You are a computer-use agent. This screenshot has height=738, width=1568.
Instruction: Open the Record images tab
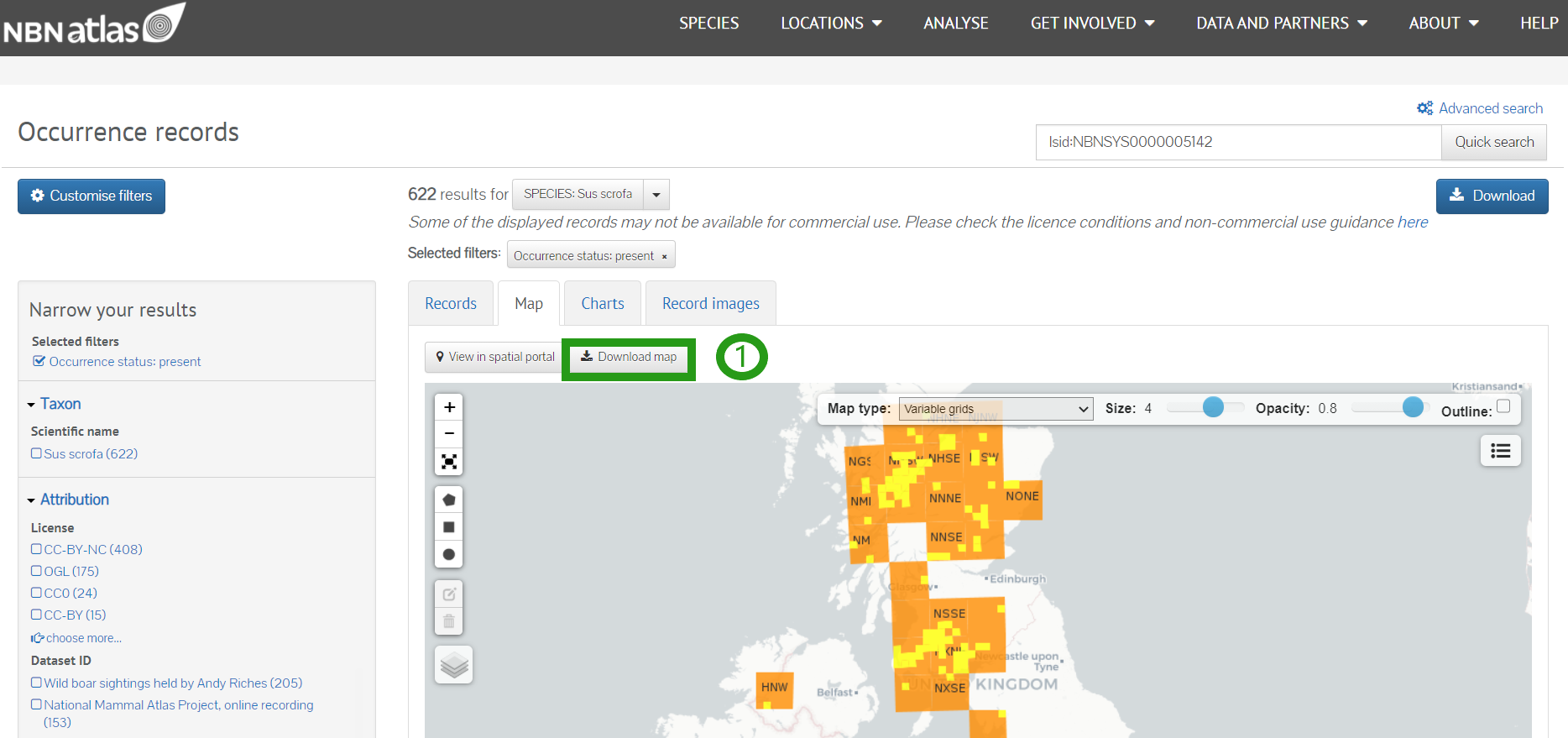tap(710, 303)
